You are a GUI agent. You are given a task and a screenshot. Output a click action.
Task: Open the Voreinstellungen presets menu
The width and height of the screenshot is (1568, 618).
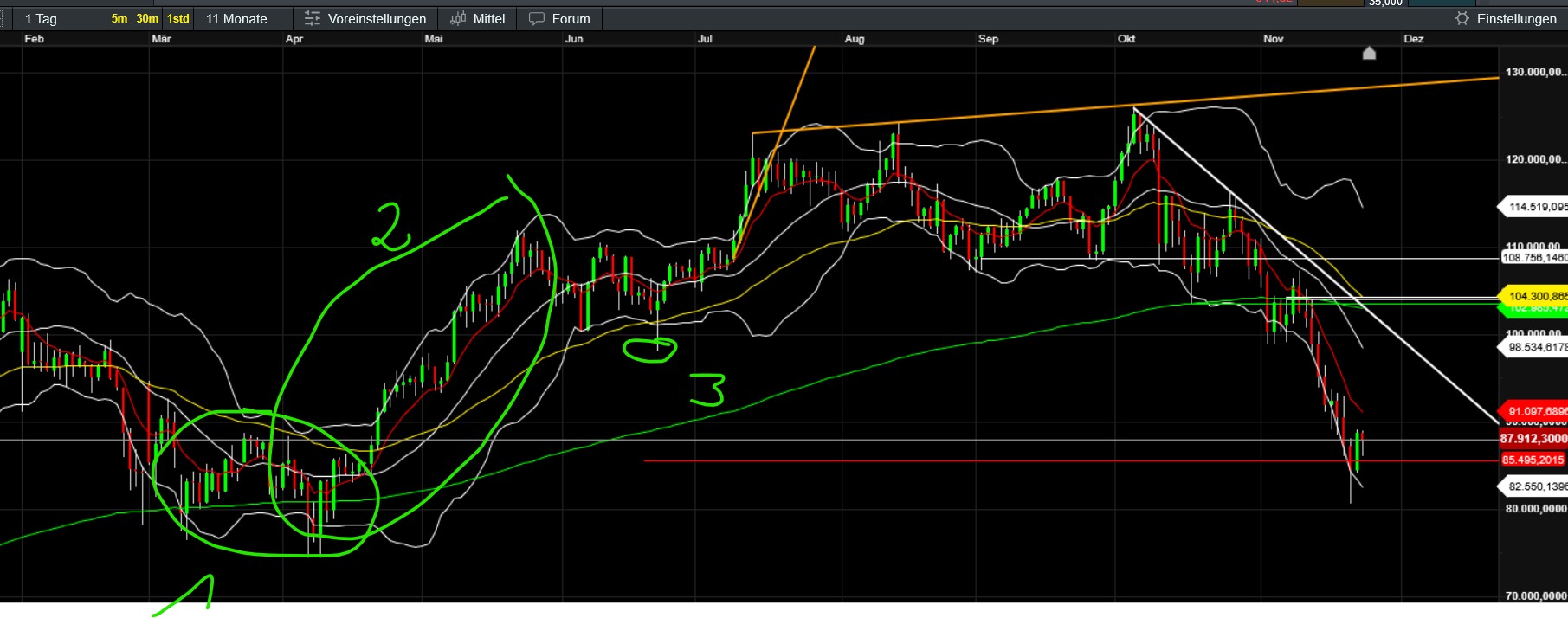click(x=365, y=18)
